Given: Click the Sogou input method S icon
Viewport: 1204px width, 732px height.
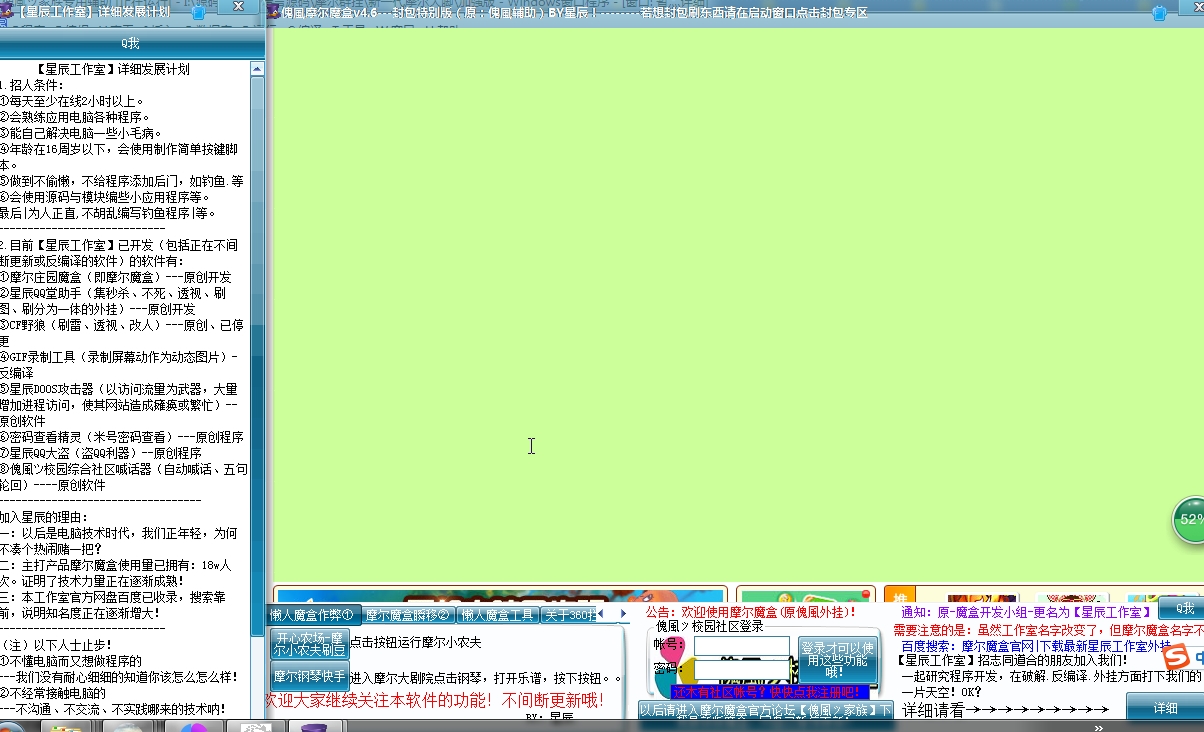Looking at the screenshot, I should (x=1177, y=656).
